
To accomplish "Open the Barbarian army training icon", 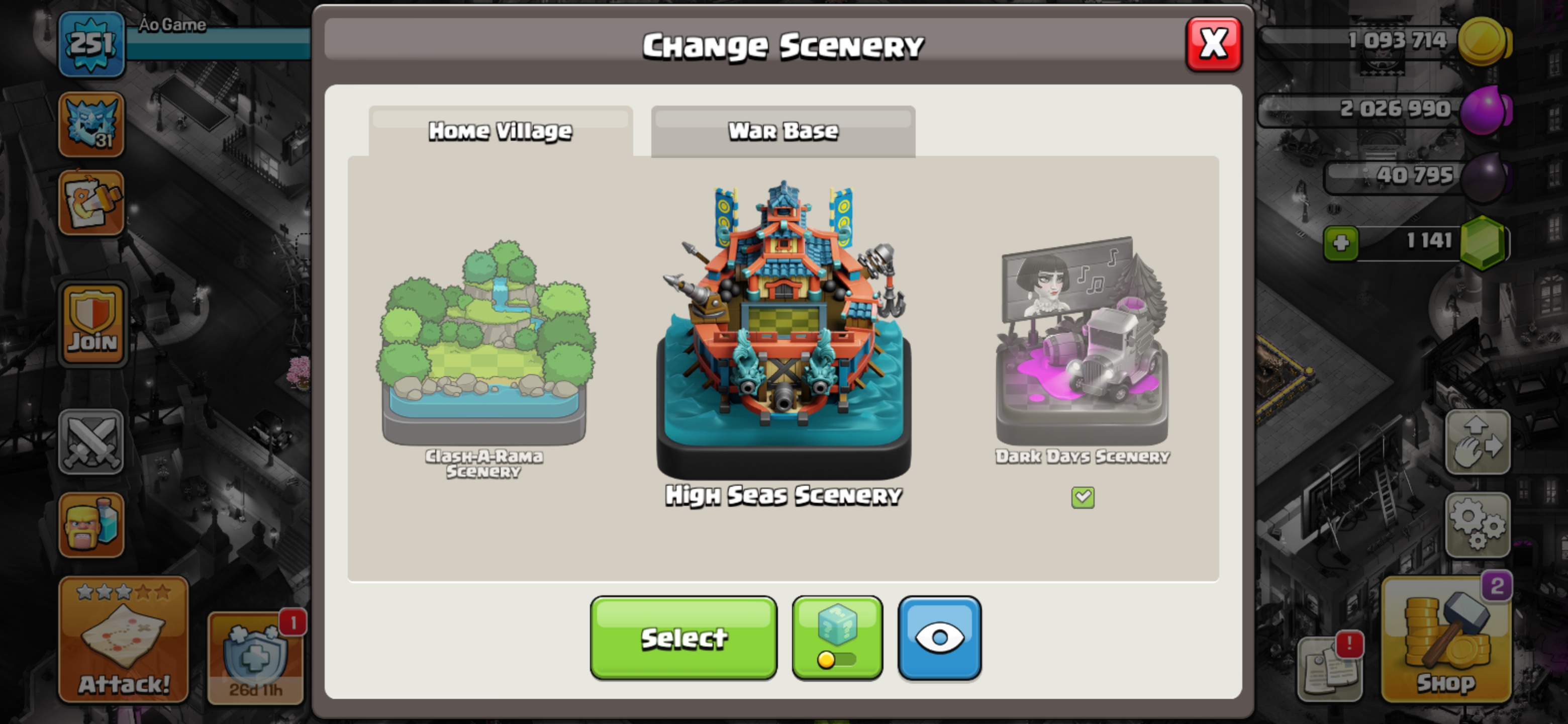I will point(91,525).
